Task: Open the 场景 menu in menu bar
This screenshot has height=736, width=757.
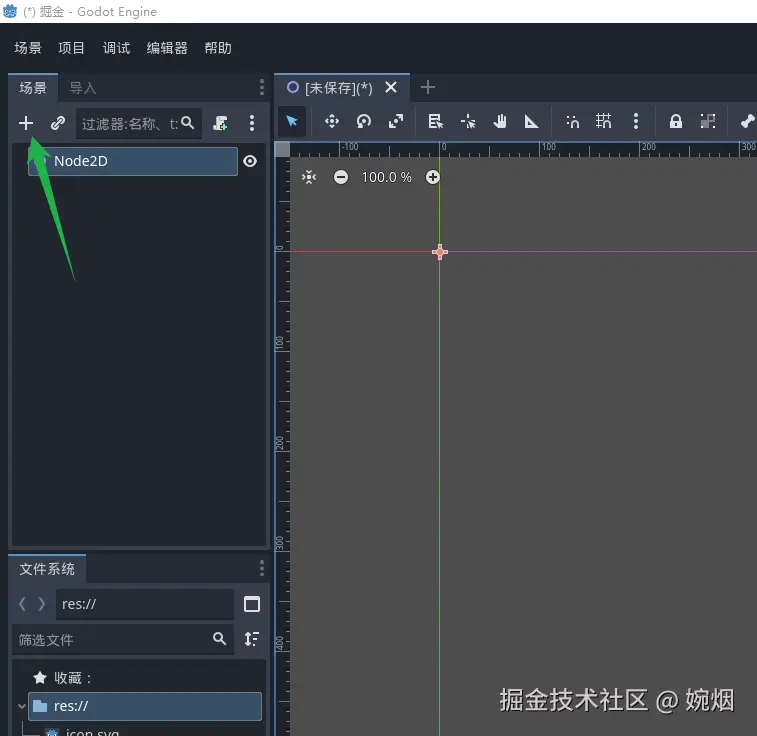Action: [x=28, y=48]
